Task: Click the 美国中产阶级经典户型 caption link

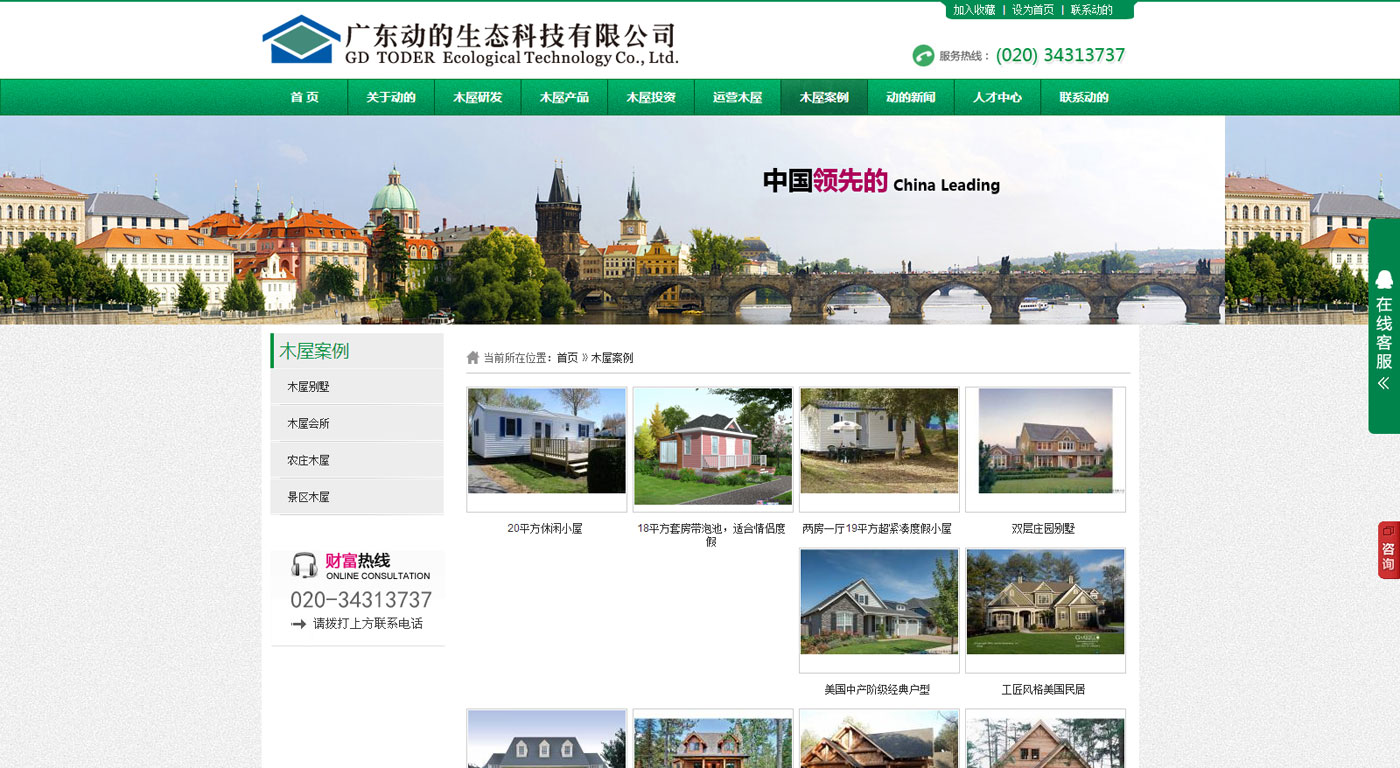Action: point(877,690)
